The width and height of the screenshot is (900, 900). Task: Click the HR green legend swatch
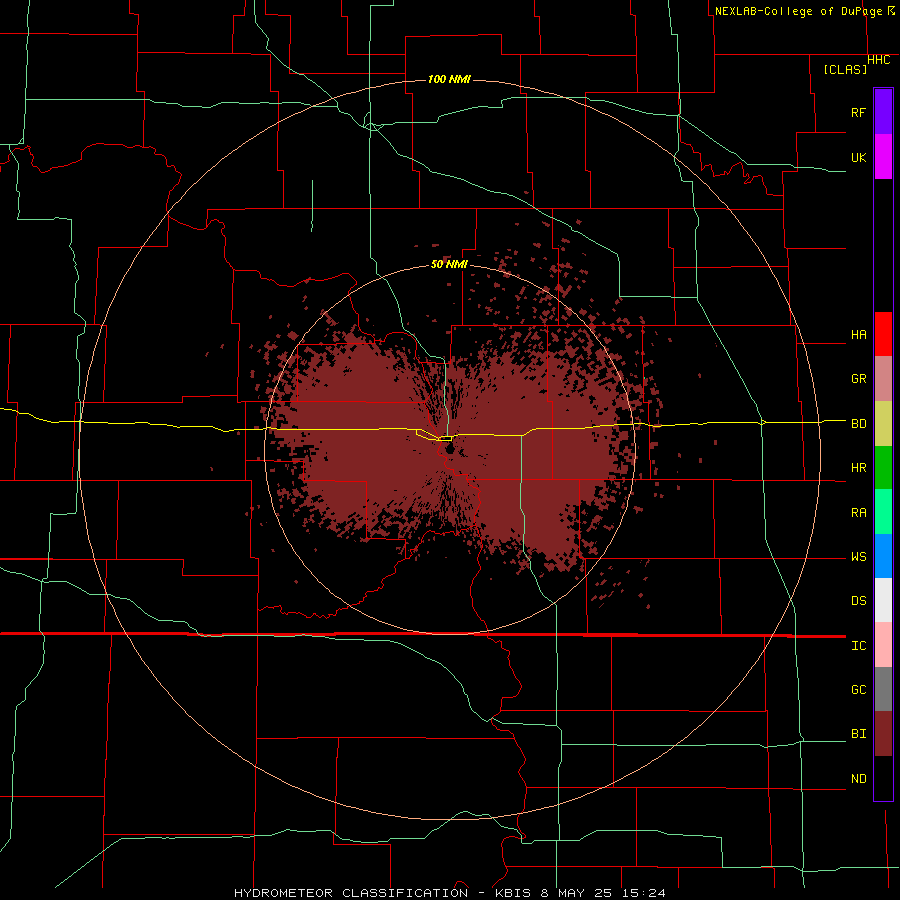883,468
